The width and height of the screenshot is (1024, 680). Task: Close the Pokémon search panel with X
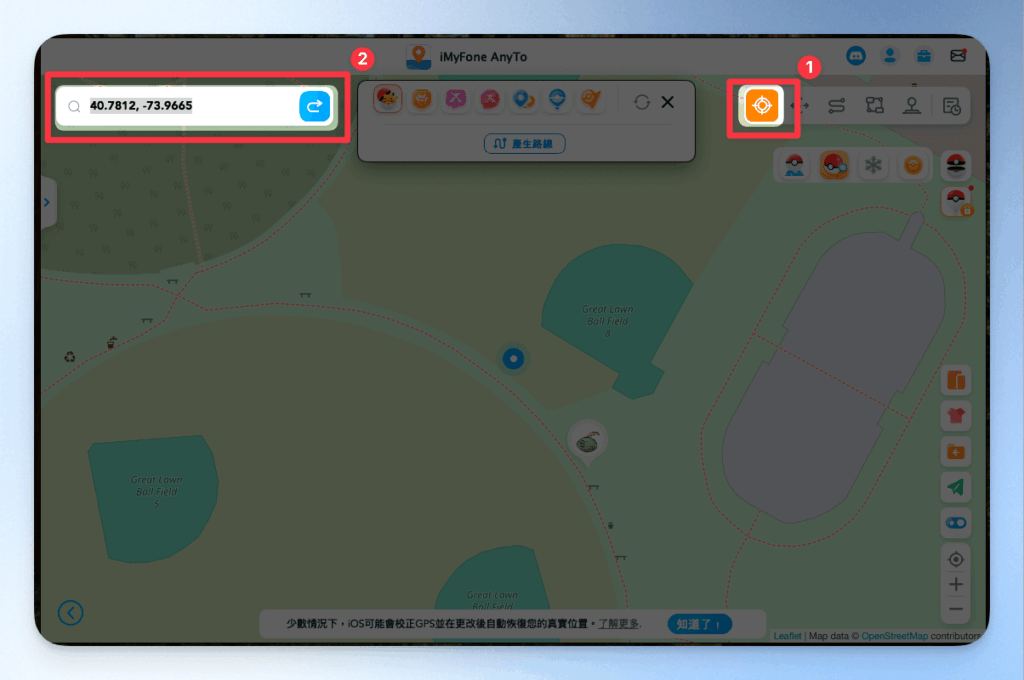point(667,102)
